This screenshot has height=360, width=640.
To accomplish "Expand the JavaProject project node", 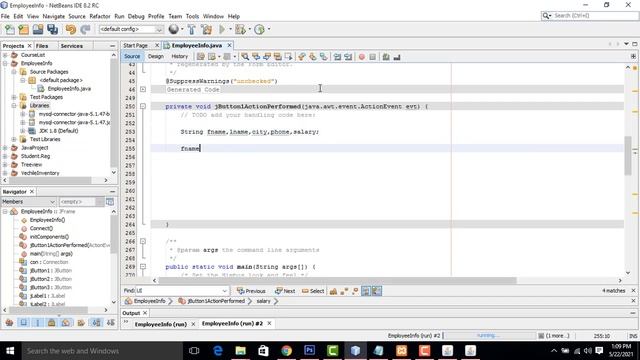I will tap(5, 148).
